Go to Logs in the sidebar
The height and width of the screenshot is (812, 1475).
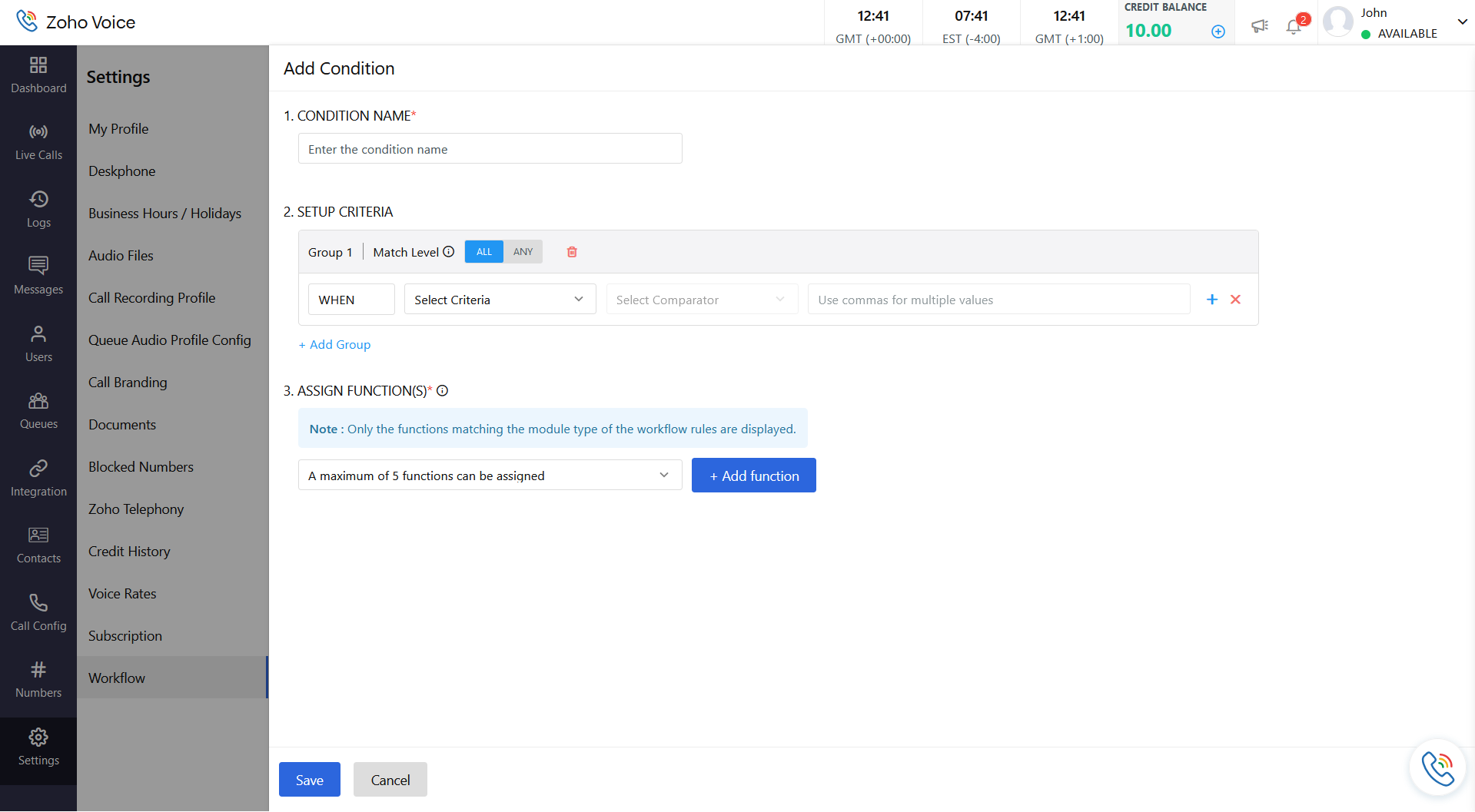coord(38,209)
